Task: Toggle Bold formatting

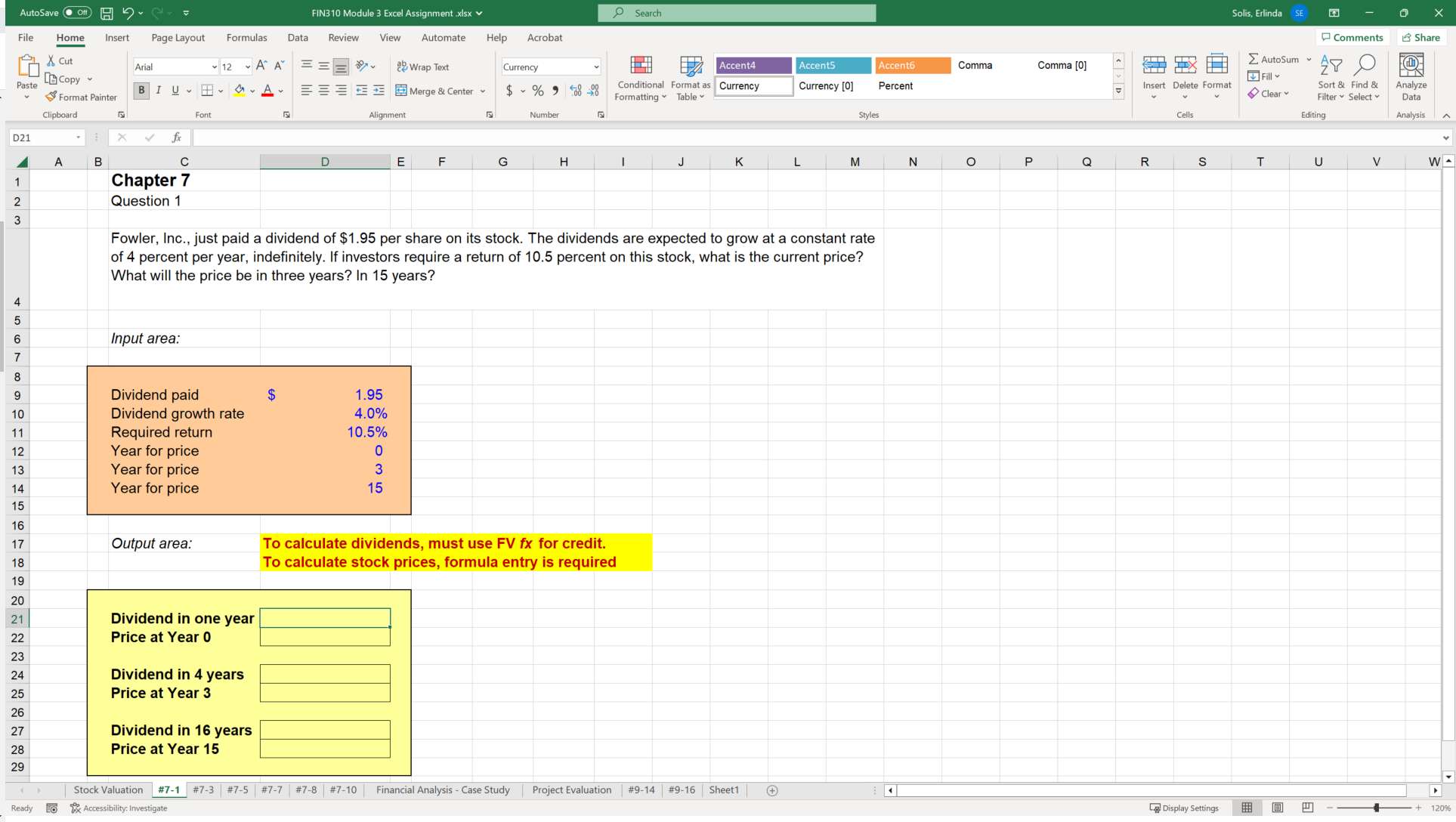Action: coord(141,91)
